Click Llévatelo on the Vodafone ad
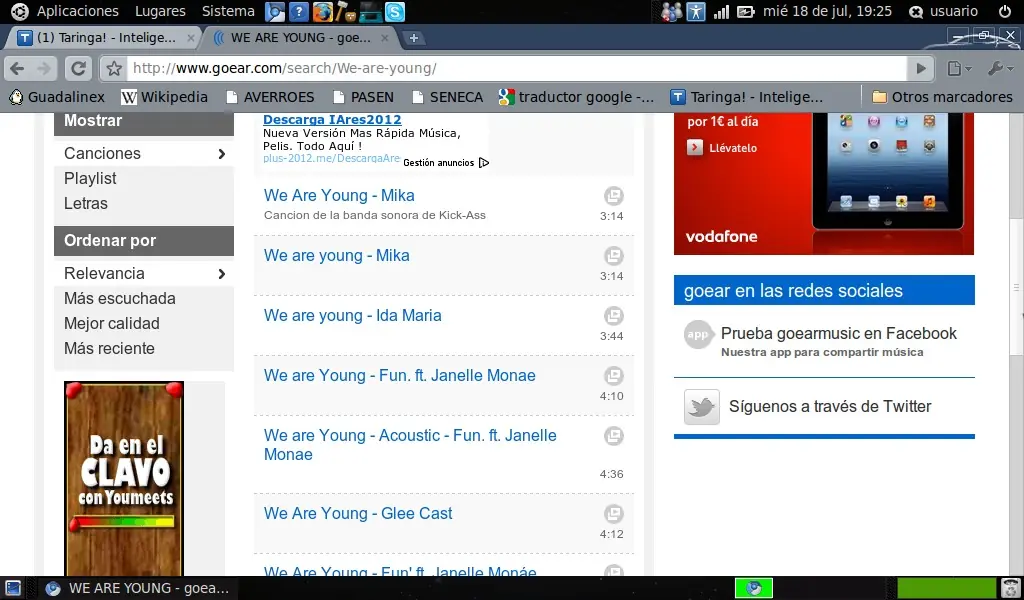The width and height of the screenshot is (1024, 600). pos(722,148)
